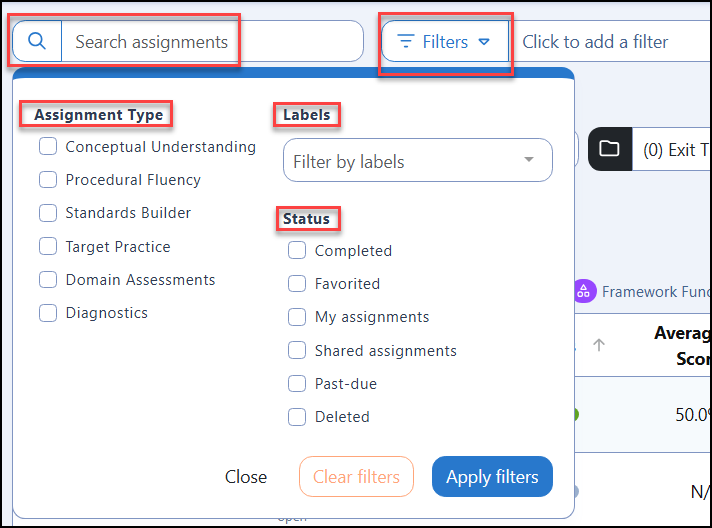Image resolution: width=712 pixels, height=528 pixels.
Task: Click the Apply filters button
Action: click(x=492, y=477)
